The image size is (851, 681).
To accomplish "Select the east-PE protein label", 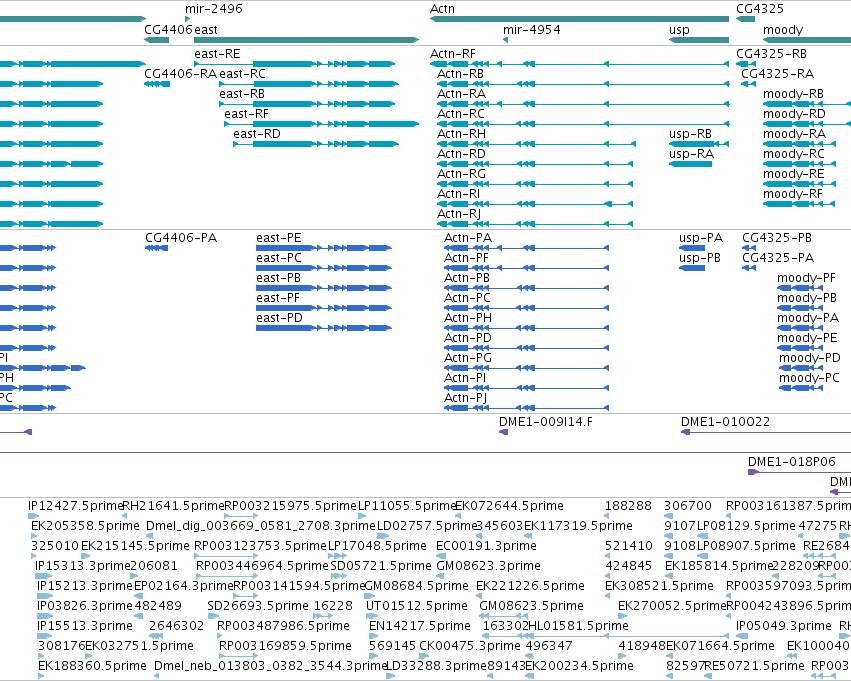I will [278, 238].
